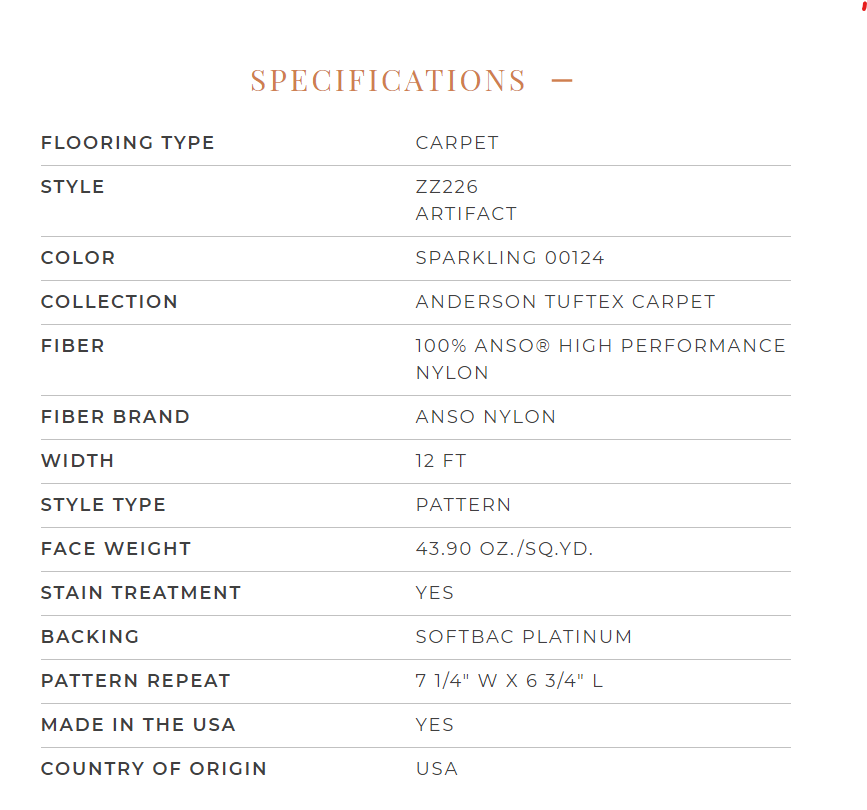This screenshot has height=810, width=867.
Task: Select the Flooring Type label
Action: (128, 143)
